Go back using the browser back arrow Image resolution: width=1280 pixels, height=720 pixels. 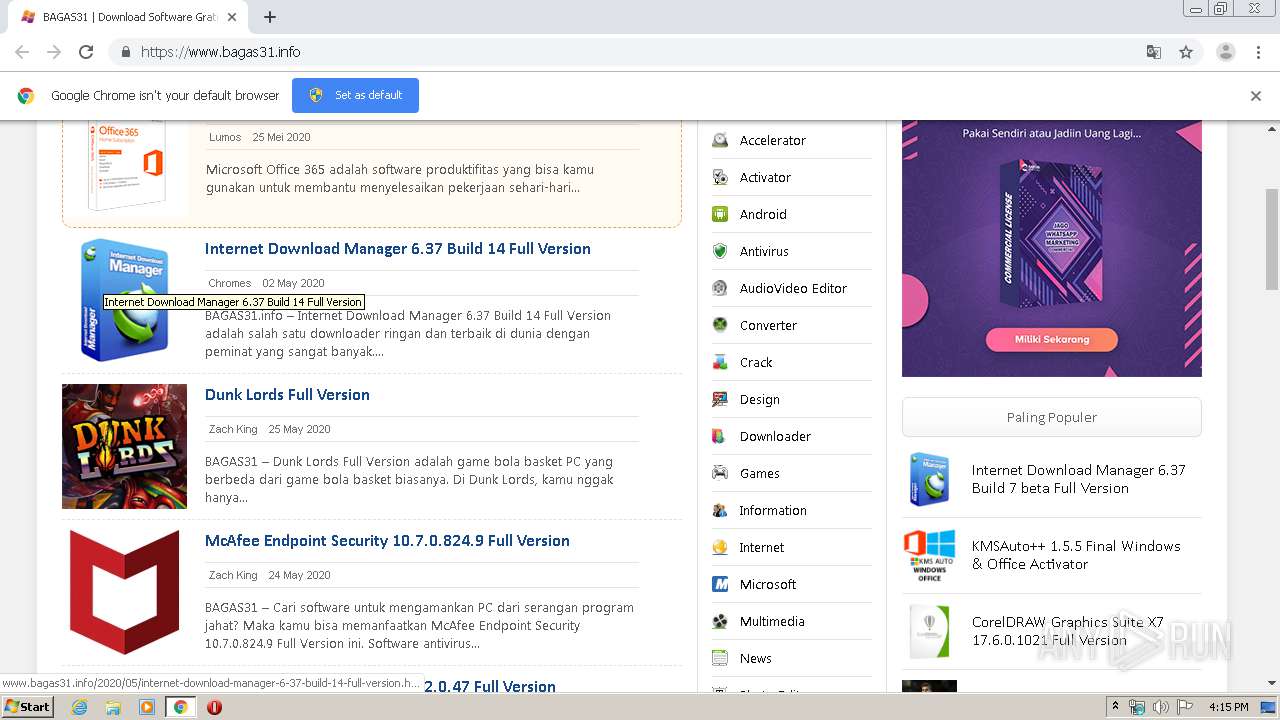pos(22,52)
